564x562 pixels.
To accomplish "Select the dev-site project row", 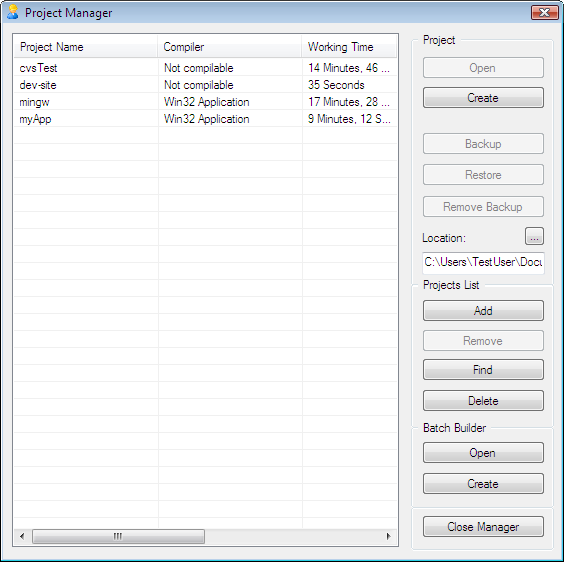I will pyautogui.click(x=205, y=85).
